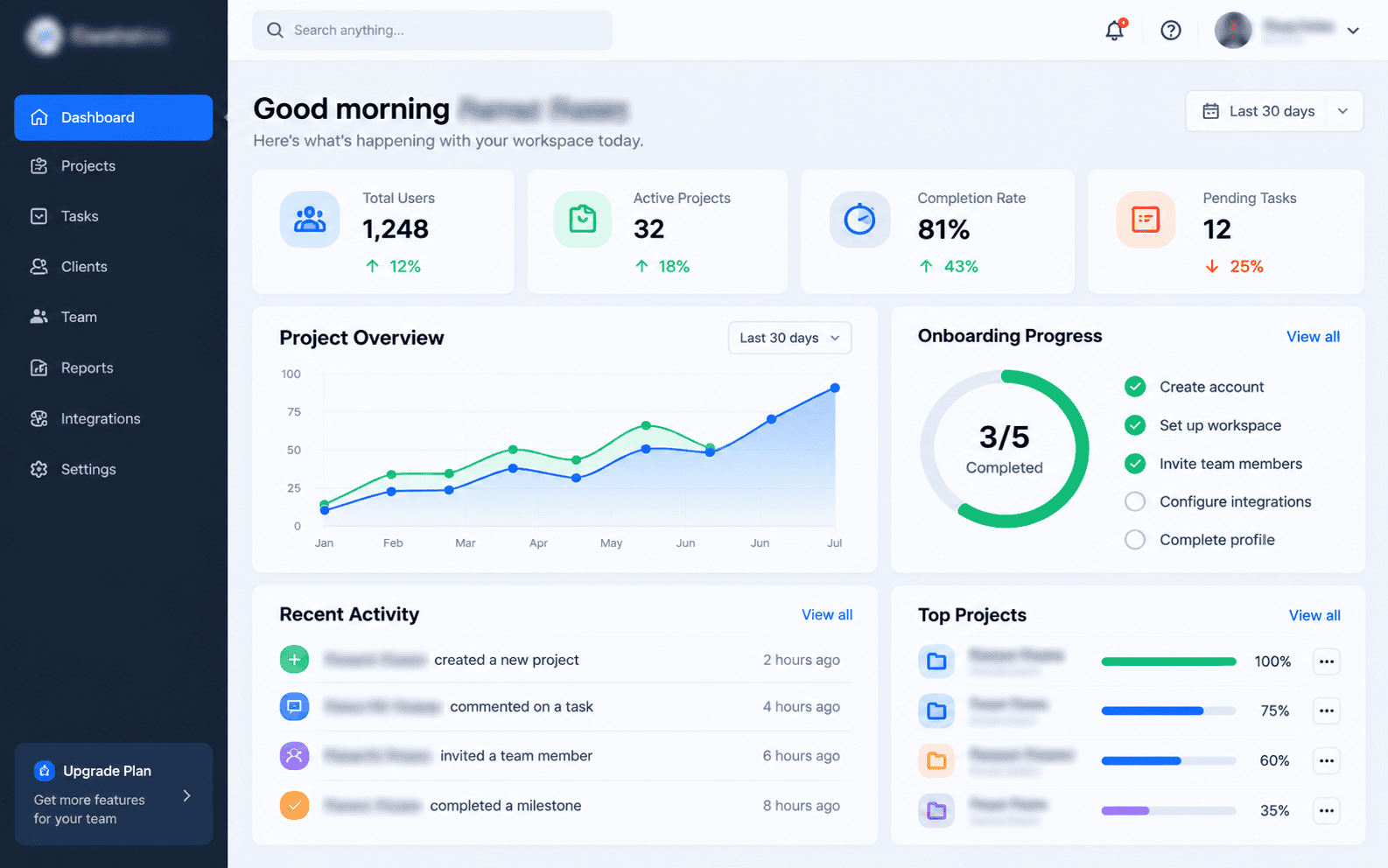
Task: Click the purple folder icon of the 35% project
Action: (x=936, y=810)
